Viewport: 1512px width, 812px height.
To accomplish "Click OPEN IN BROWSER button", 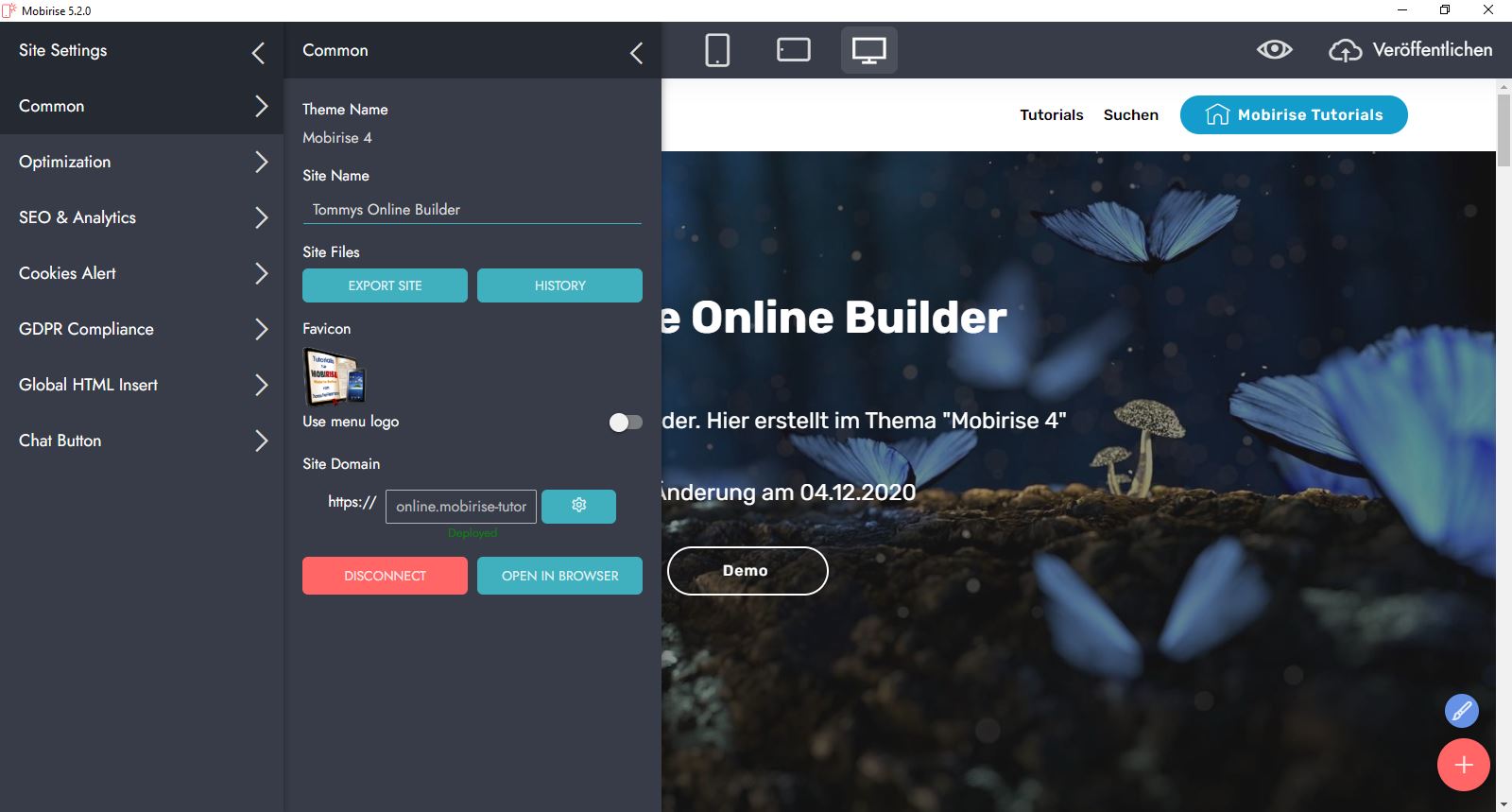I will (x=559, y=576).
